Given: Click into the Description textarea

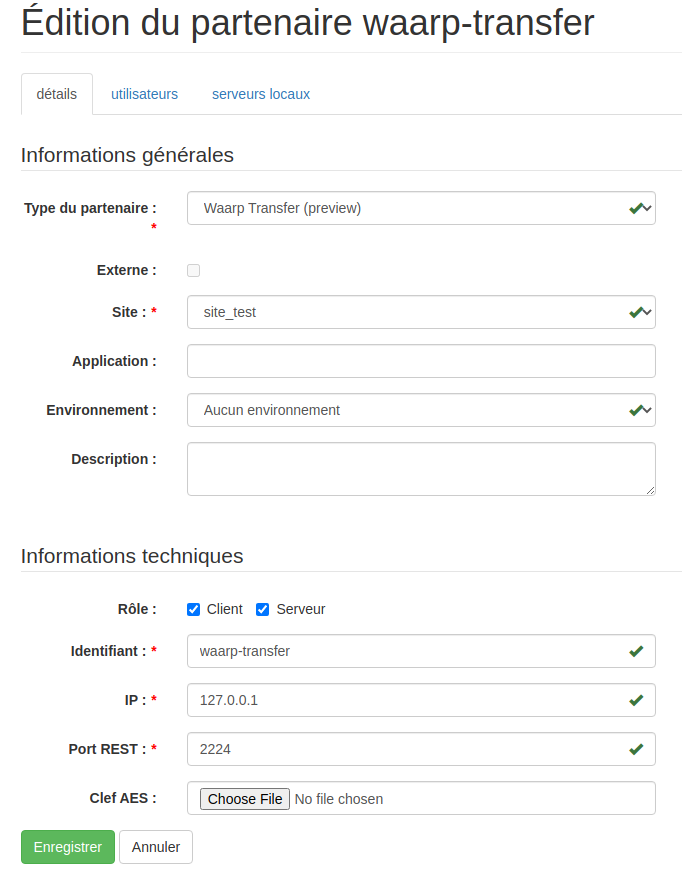Looking at the screenshot, I should 421,469.
